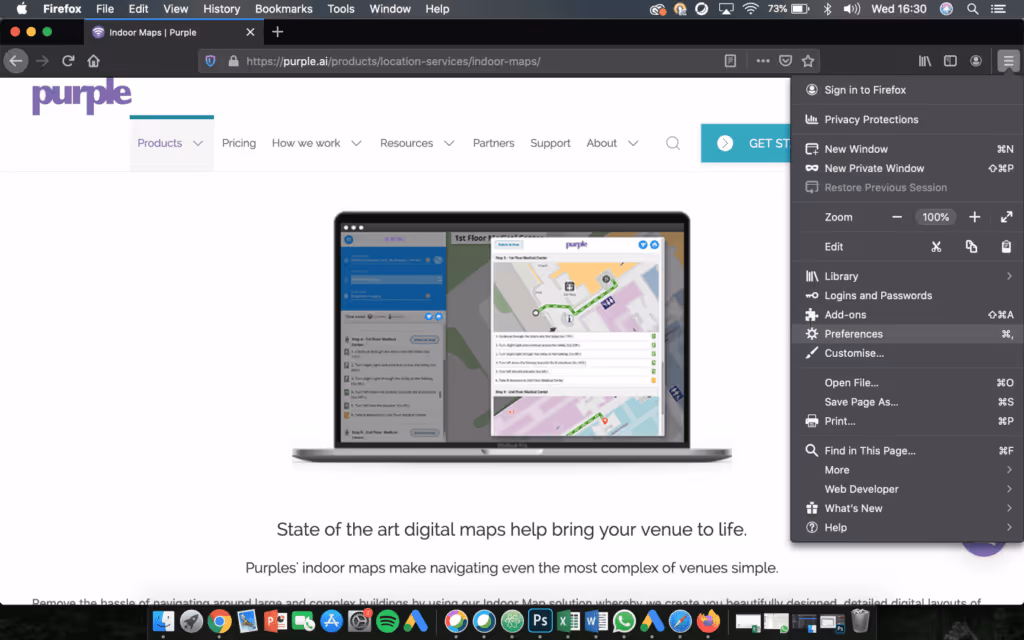1024x640 pixels.
Task: Open Privacy Protections menu entry
Action: (907, 120)
